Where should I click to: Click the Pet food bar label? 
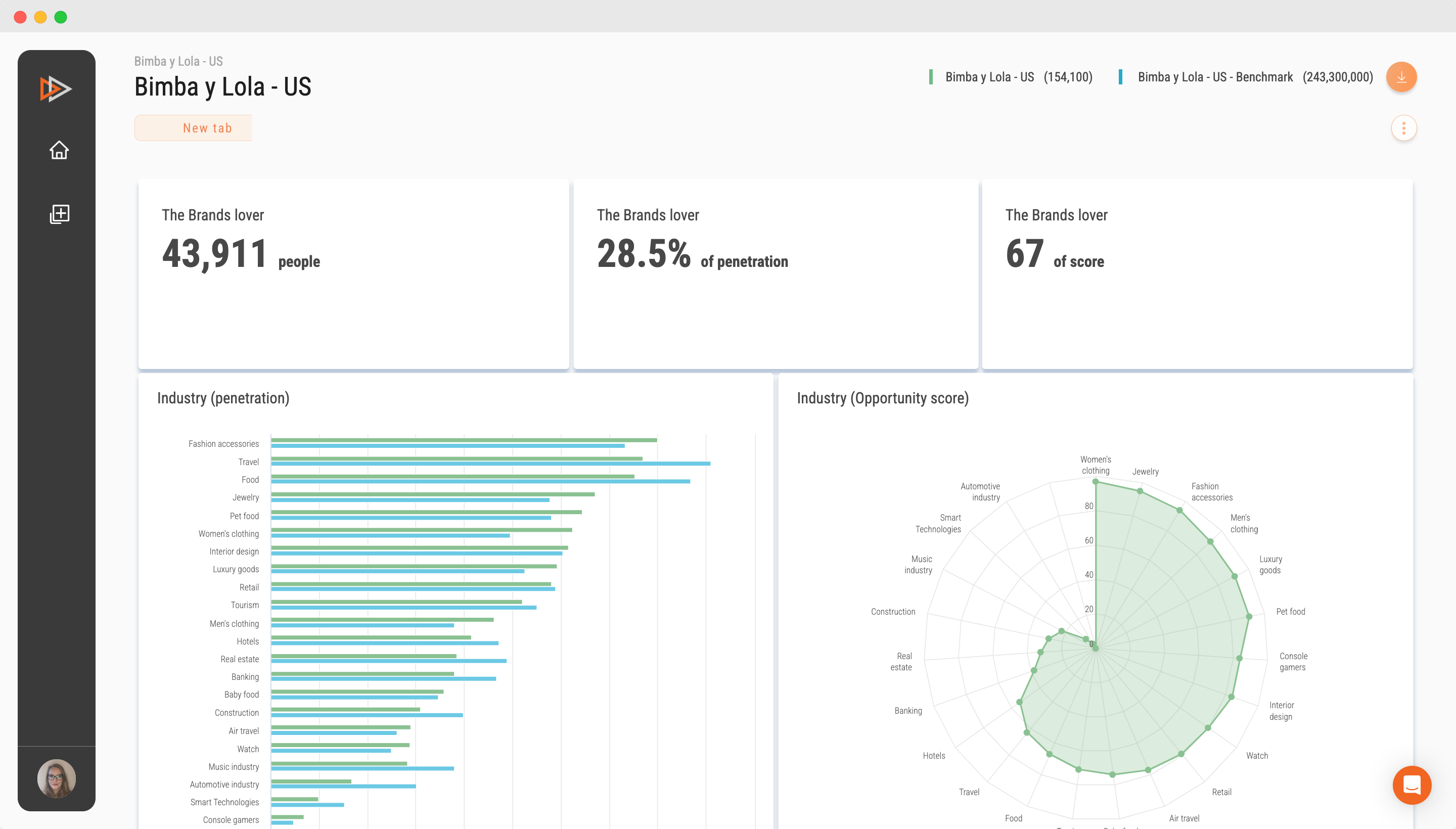244,516
